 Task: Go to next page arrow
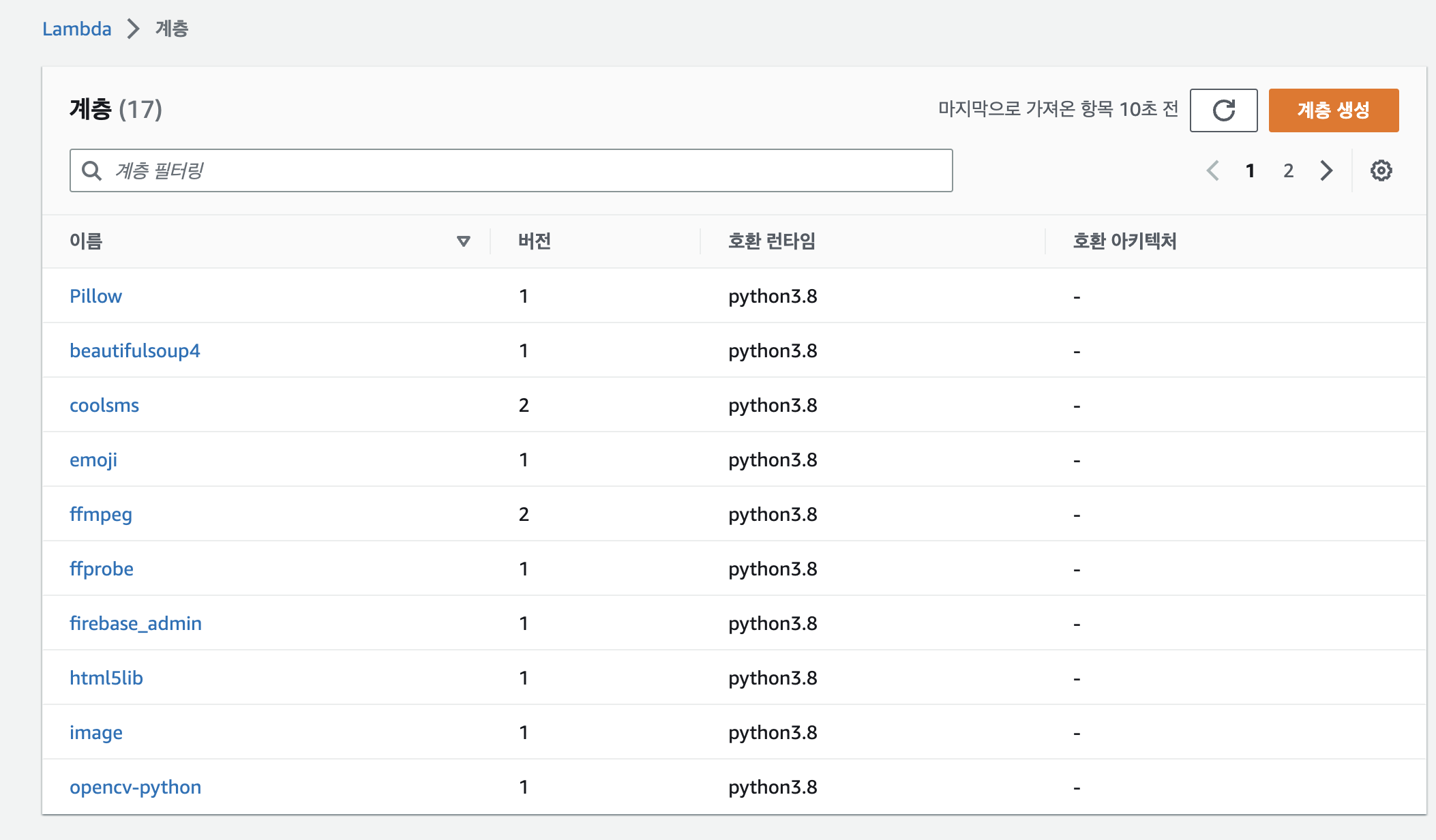pyautogui.click(x=1326, y=170)
